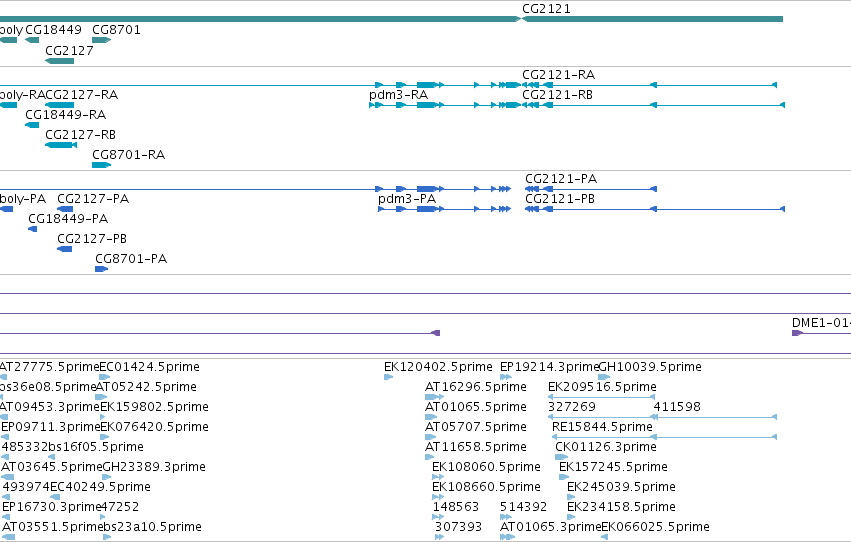Click the RE15844.5prime EST
The height and width of the screenshot is (542, 851).
click(x=664, y=437)
